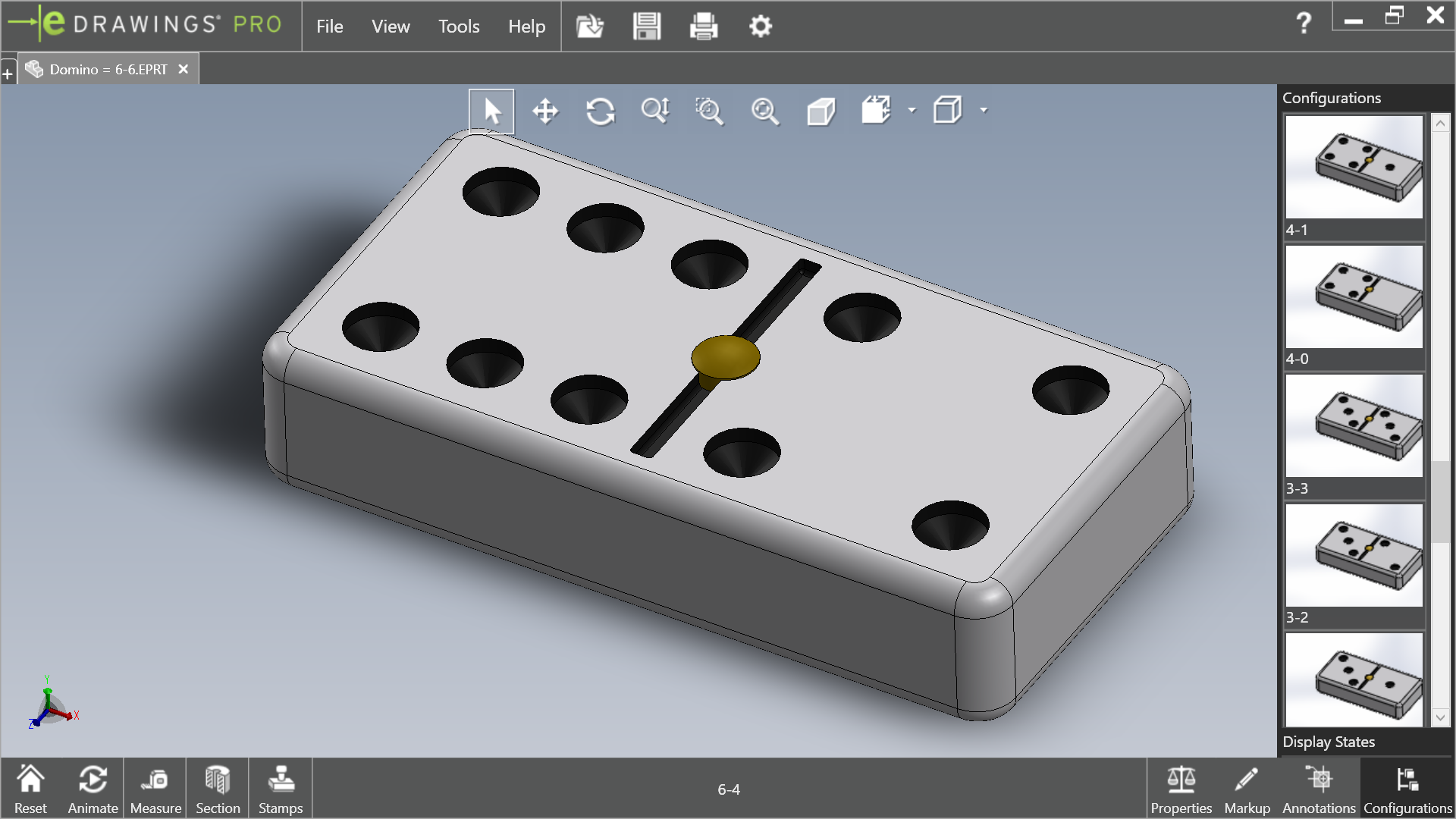The width and height of the screenshot is (1456, 819).
Task: Activate the Rotate view tool
Action: [x=600, y=111]
